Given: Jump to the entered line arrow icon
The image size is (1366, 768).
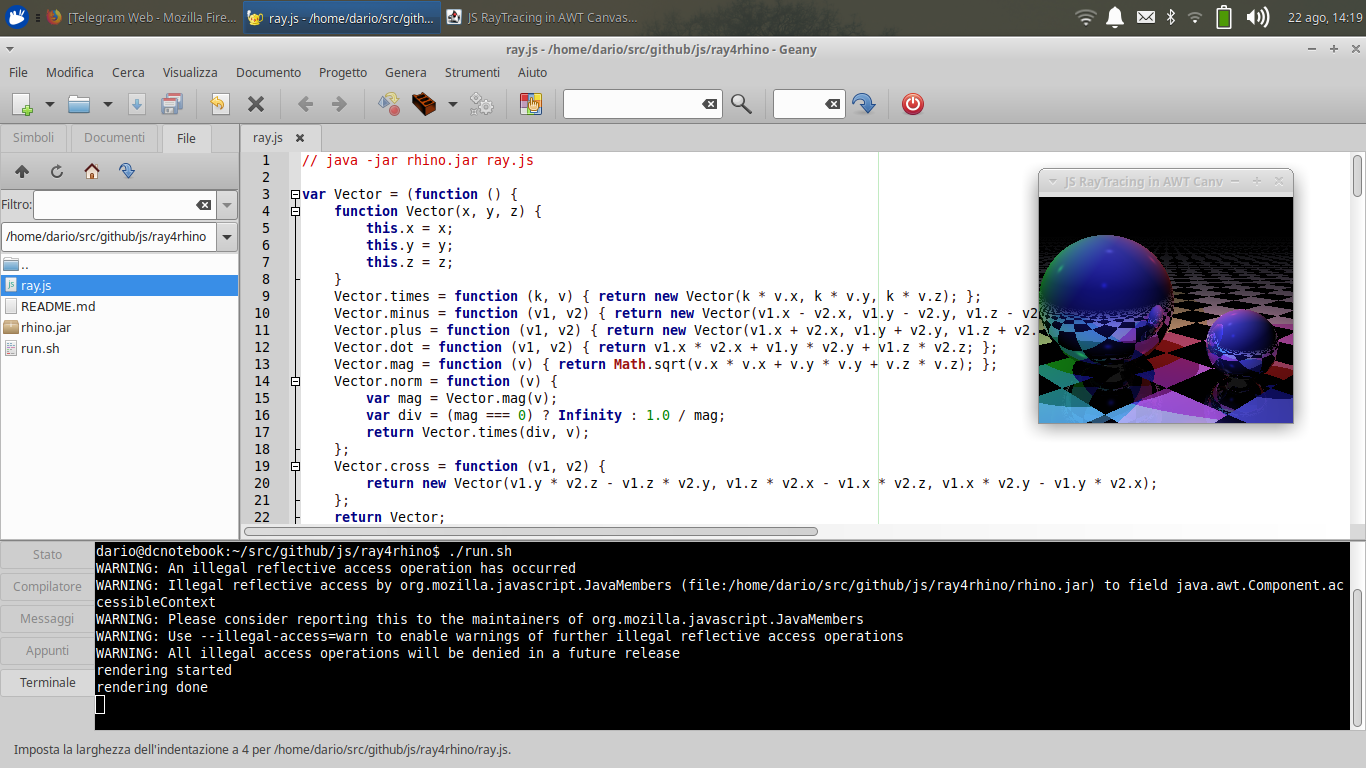Looking at the screenshot, I should (x=863, y=104).
